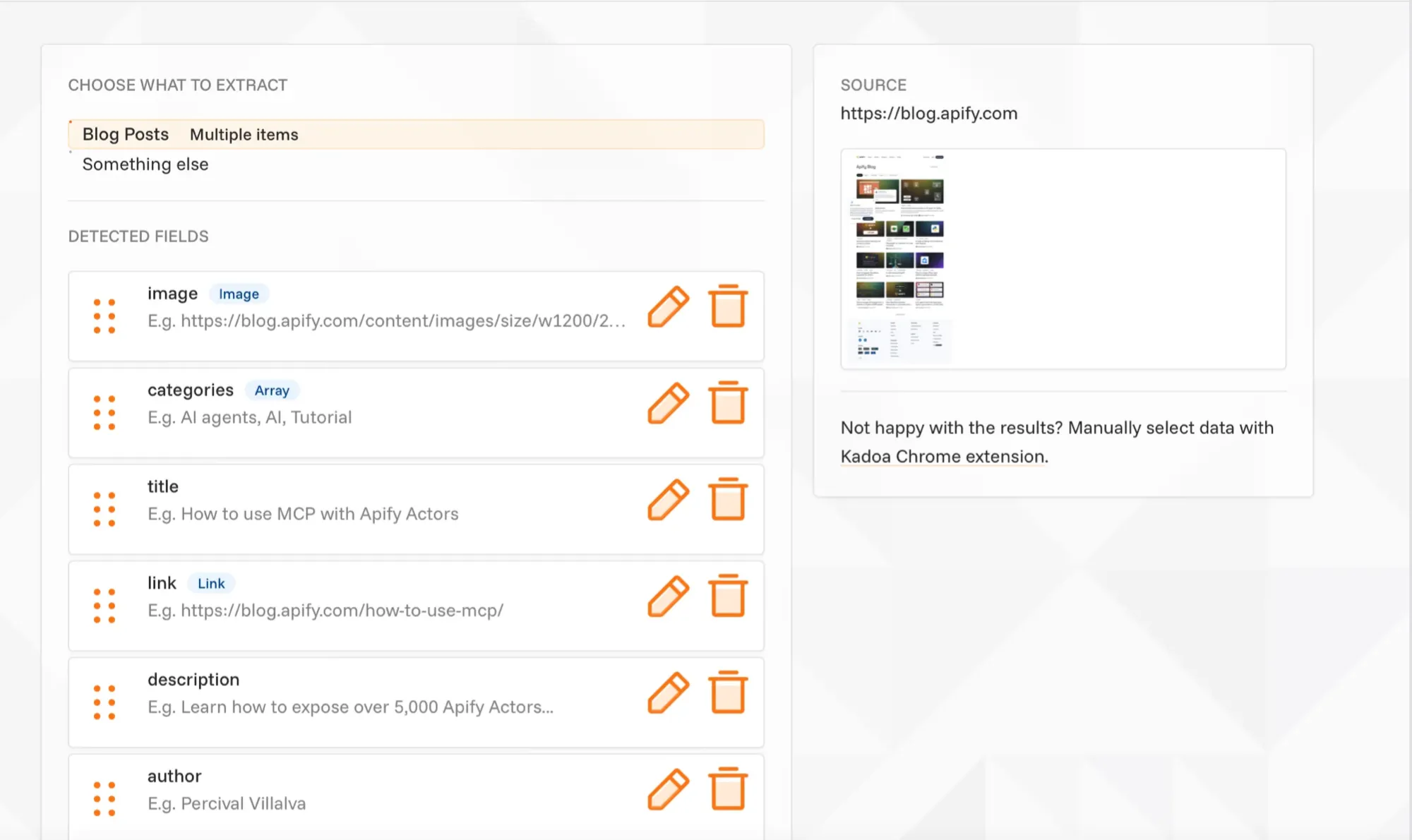Edit the link field

668,596
